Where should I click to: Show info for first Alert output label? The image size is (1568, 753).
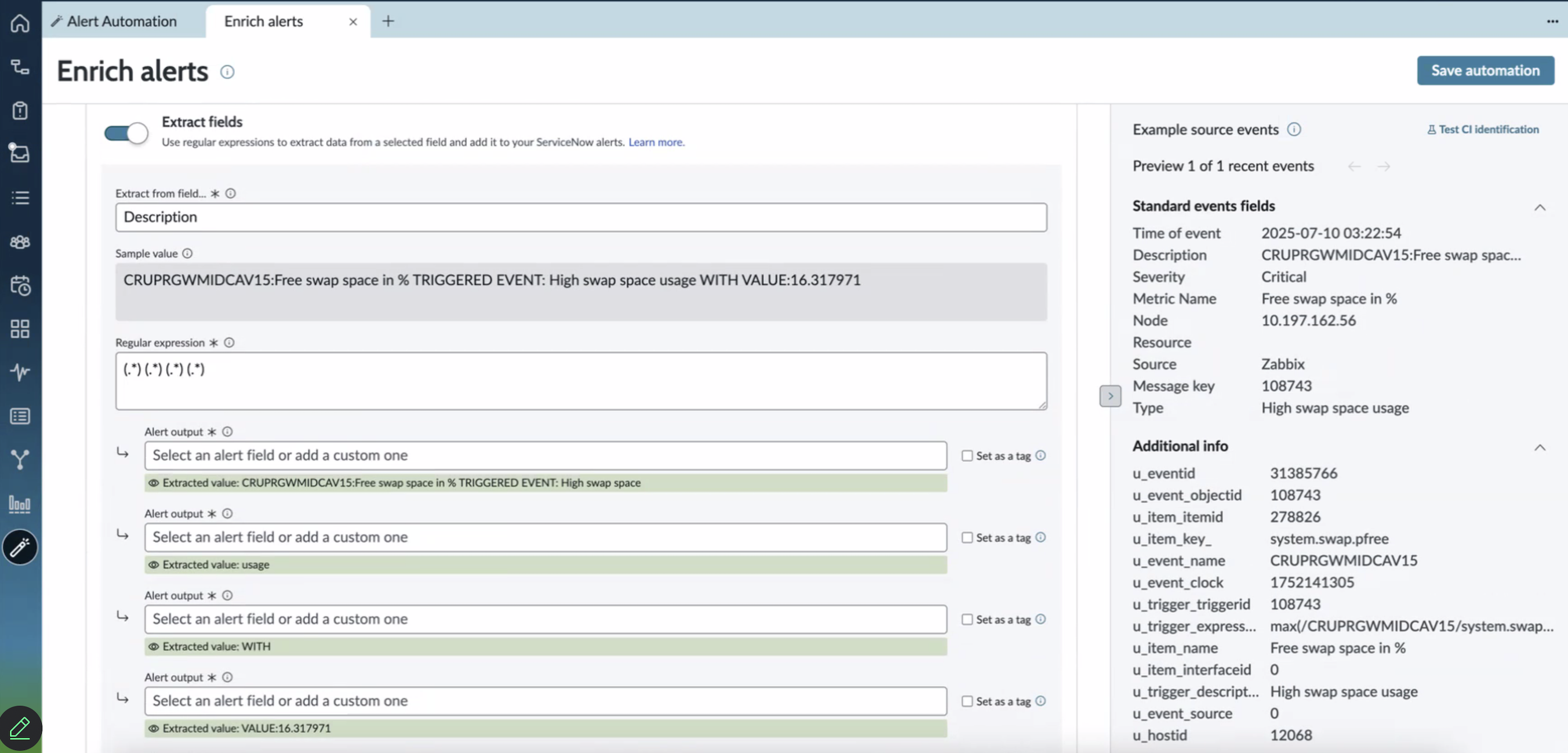click(x=227, y=432)
